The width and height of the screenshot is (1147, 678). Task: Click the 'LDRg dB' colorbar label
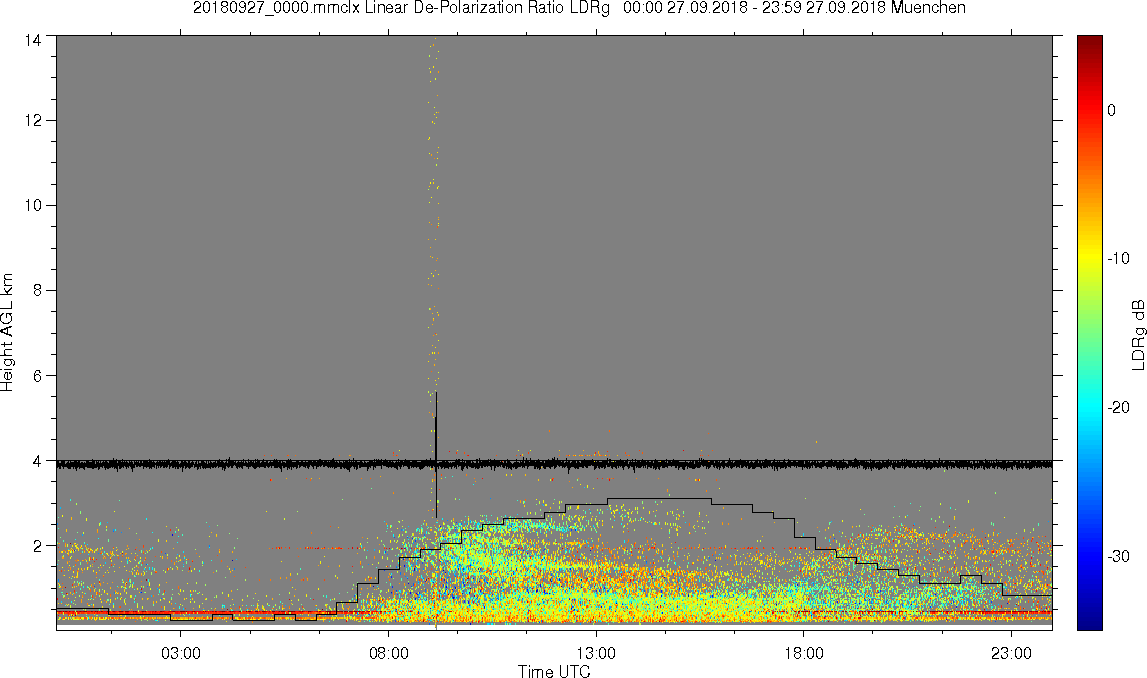tap(1138, 334)
